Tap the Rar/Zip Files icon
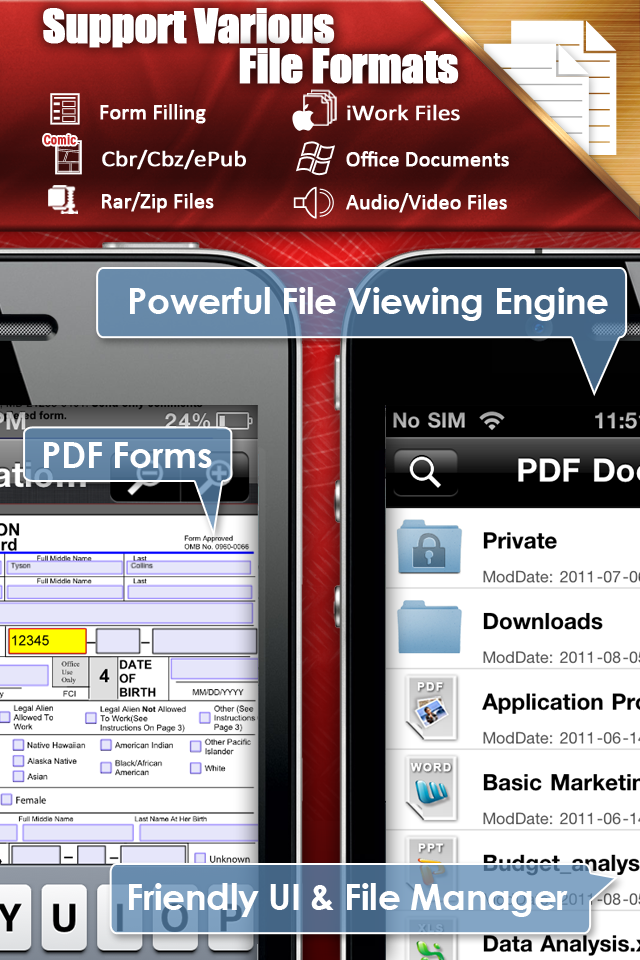Viewport: 640px width, 960px height. point(62,200)
